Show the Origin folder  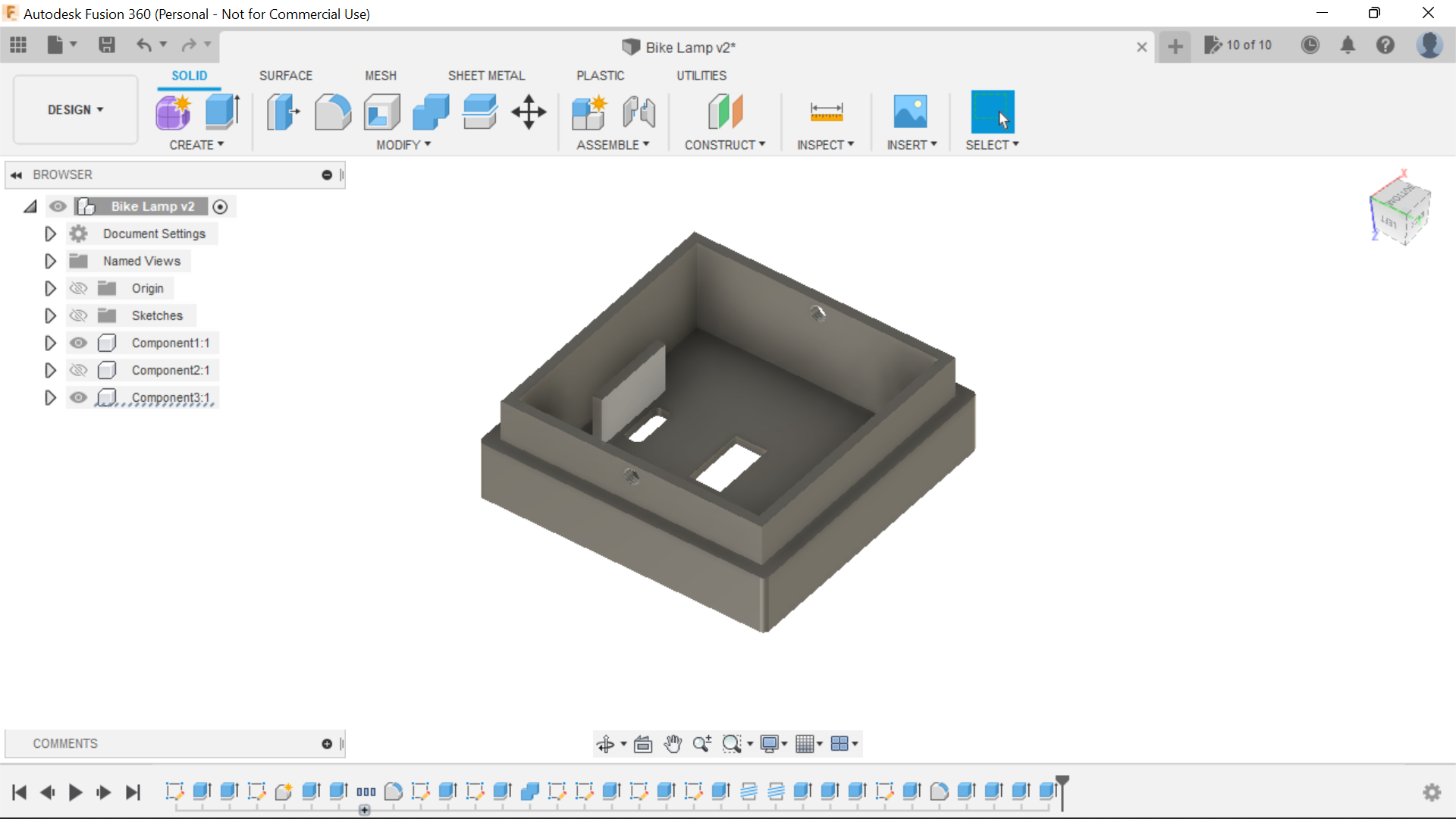click(78, 288)
